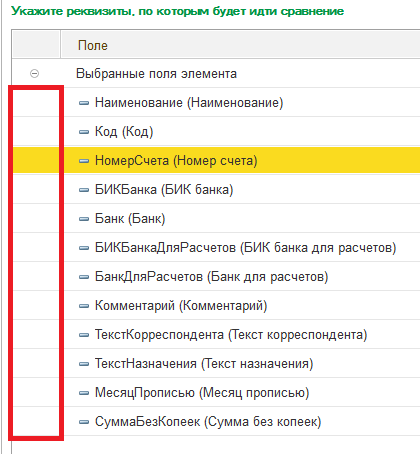Click the attribute icon beside Банк (Банк)
Viewport: 420px width, 454px height.
(84, 219)
